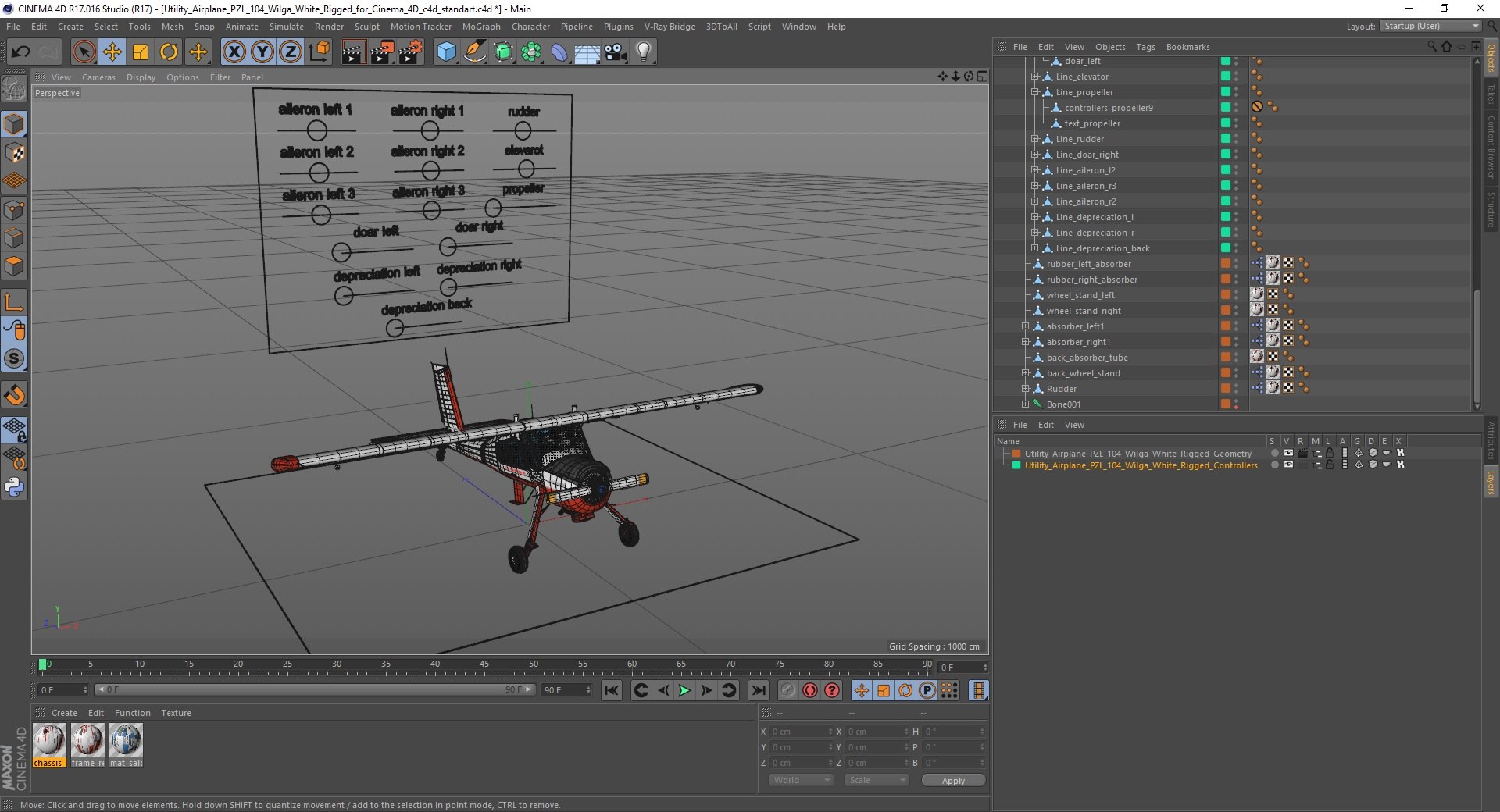Click the Undo arrow icon

[x=21, y=52]
